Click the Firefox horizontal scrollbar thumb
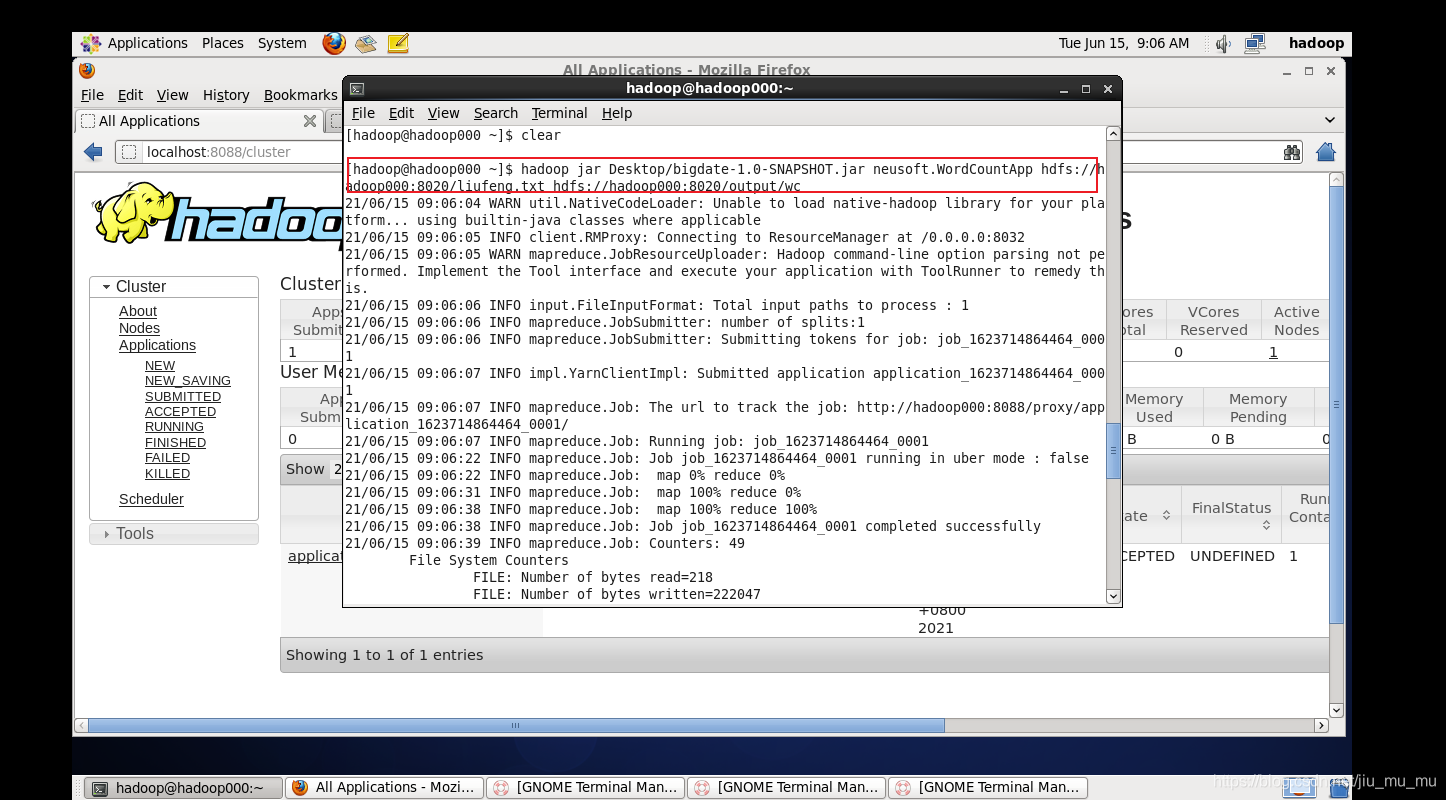 (x=516, y=726)
